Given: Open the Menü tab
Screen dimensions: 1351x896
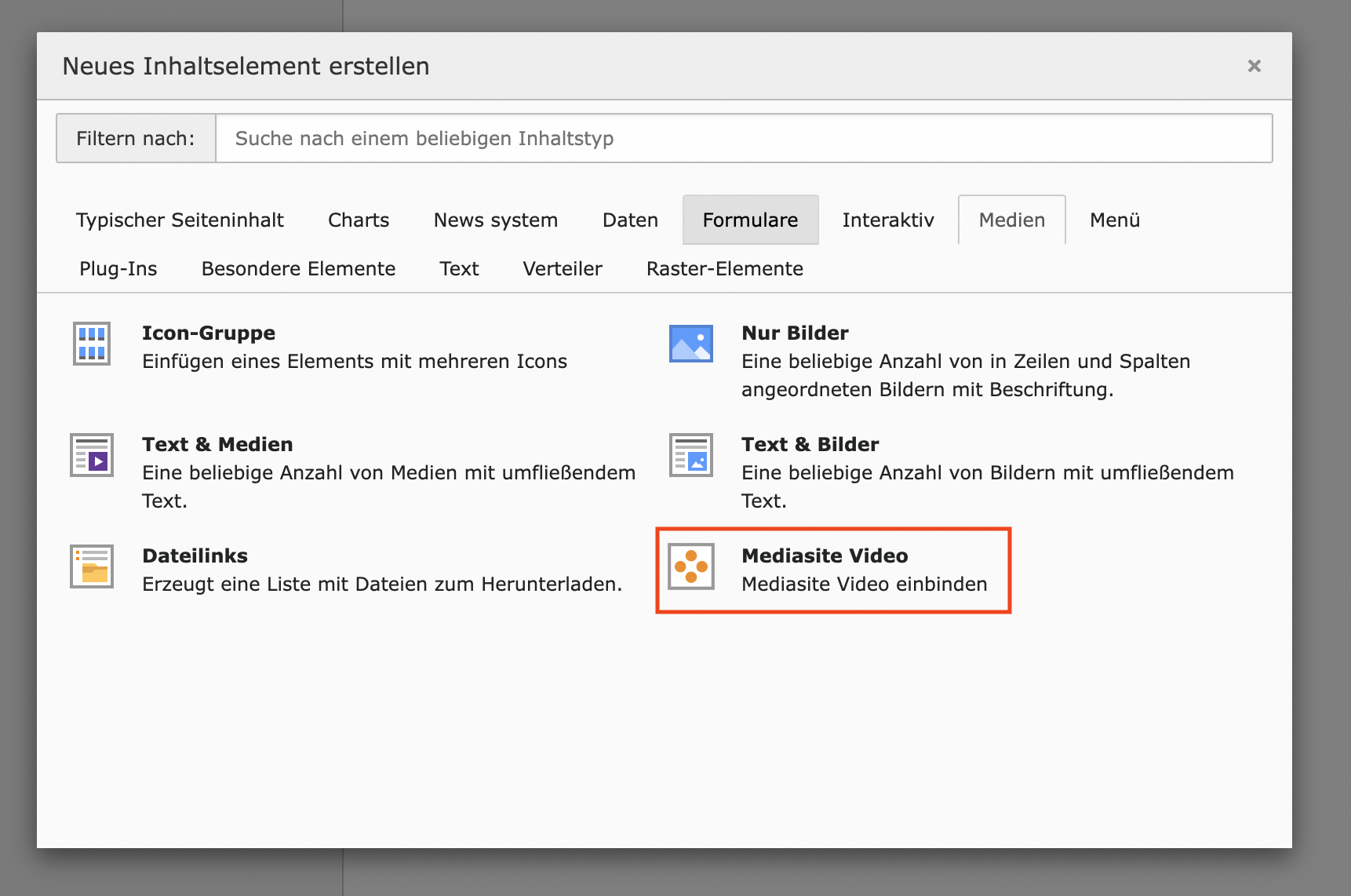Looking at the screenshot, I should point(1114,220).
